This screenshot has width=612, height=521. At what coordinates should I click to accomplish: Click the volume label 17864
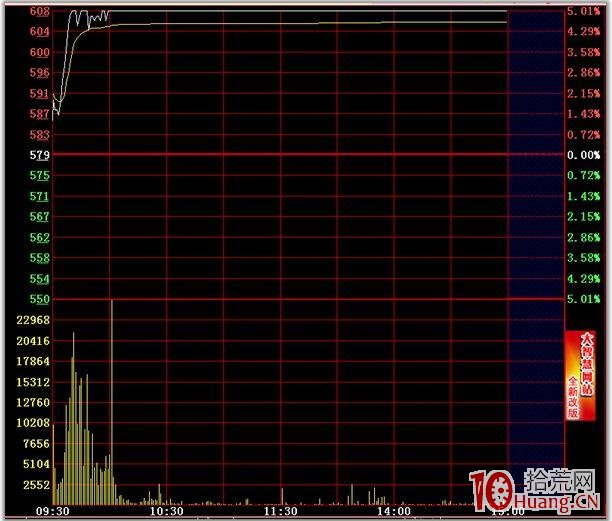pos(33,361)
